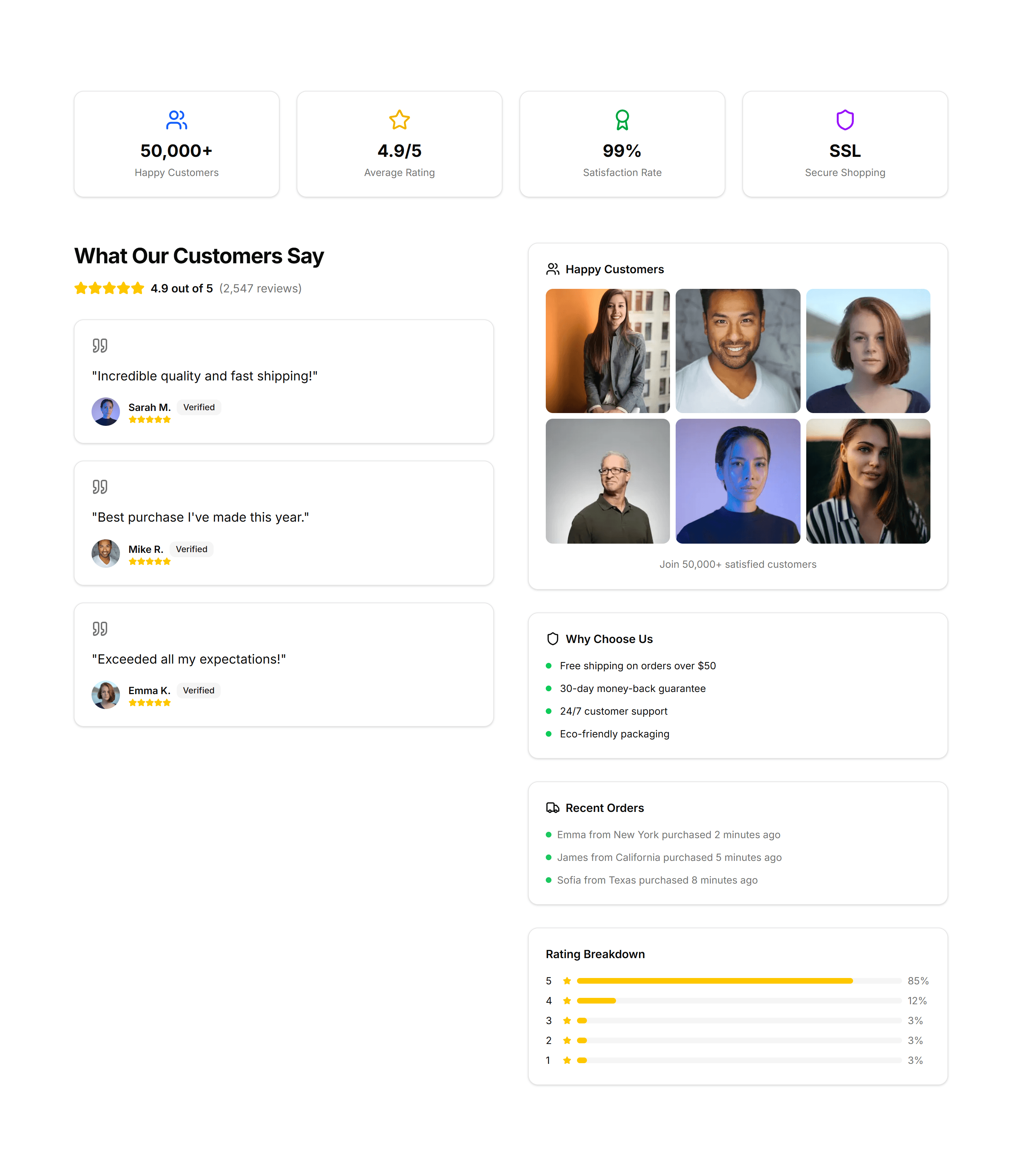This screenshot has width=1022, height=1176.
Task: Click the 12% four-star rating bar
Action: (x=739, y=1001)
